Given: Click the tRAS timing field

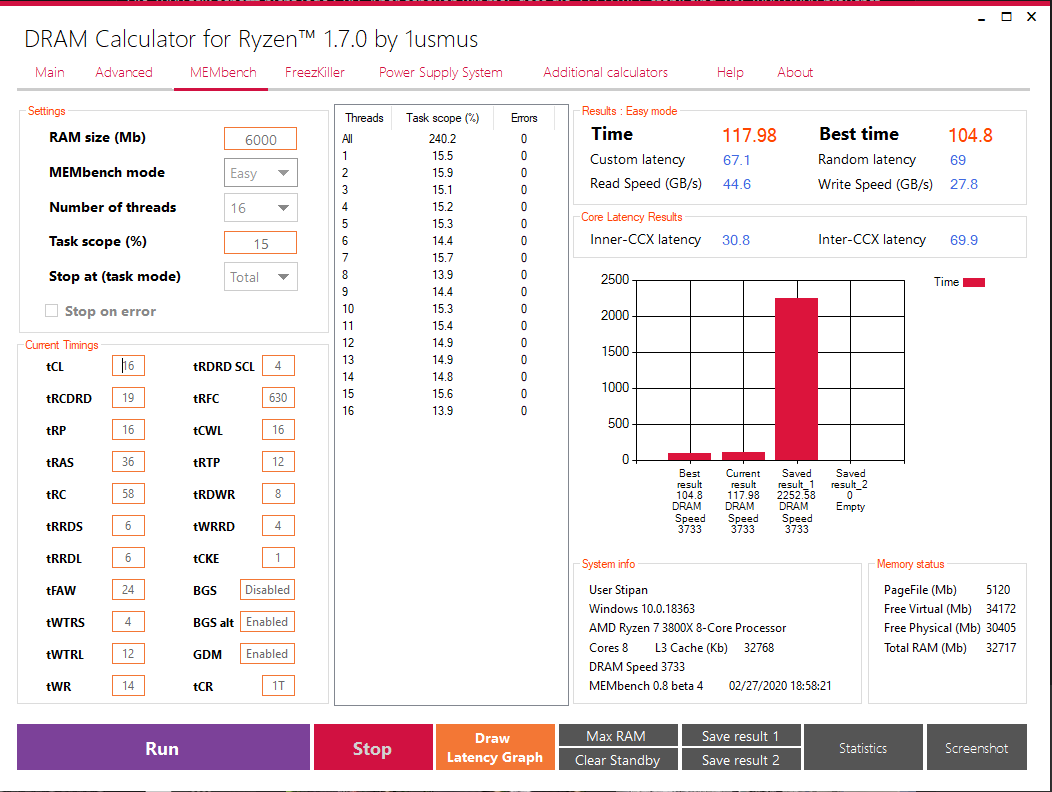Looking at the screenshot, I should click(128, 462).
